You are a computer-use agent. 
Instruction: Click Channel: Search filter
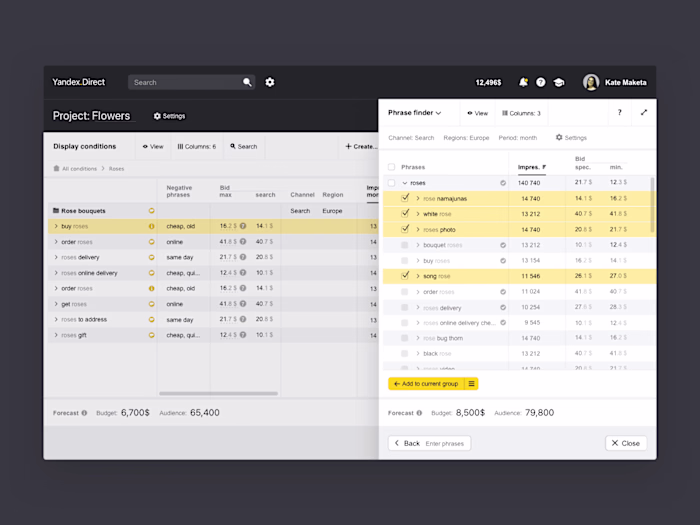point(411,138)
